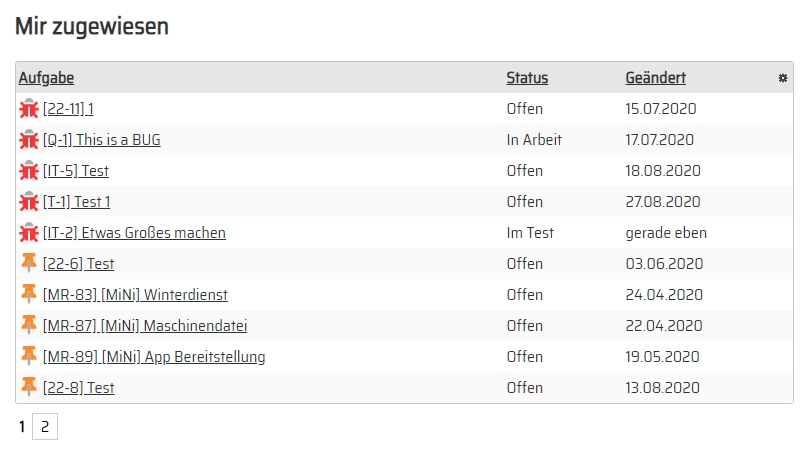
Task: Sort by the Geändert date column
Action: tap(655, 78)
